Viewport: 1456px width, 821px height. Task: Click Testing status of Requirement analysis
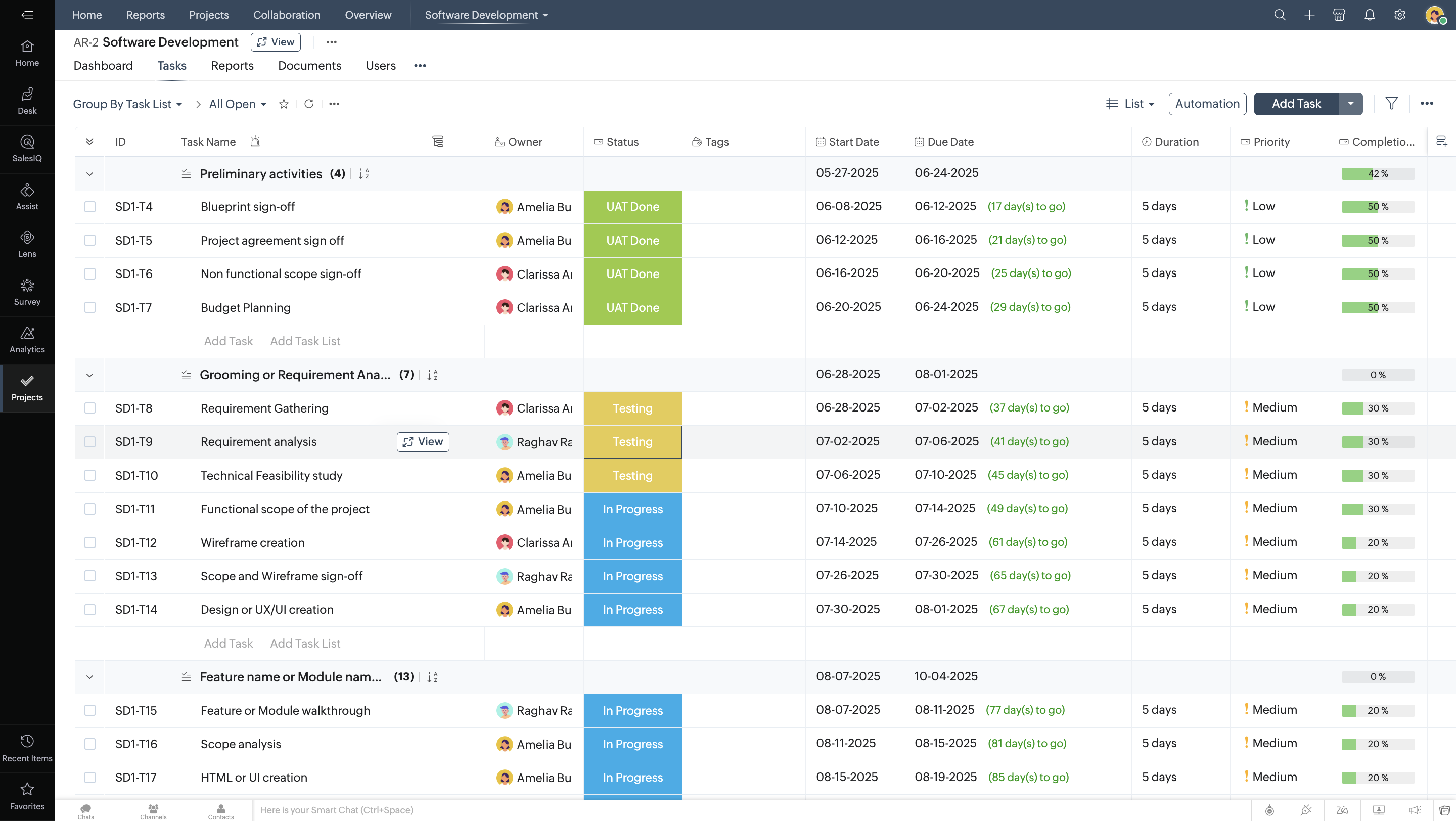632,442
